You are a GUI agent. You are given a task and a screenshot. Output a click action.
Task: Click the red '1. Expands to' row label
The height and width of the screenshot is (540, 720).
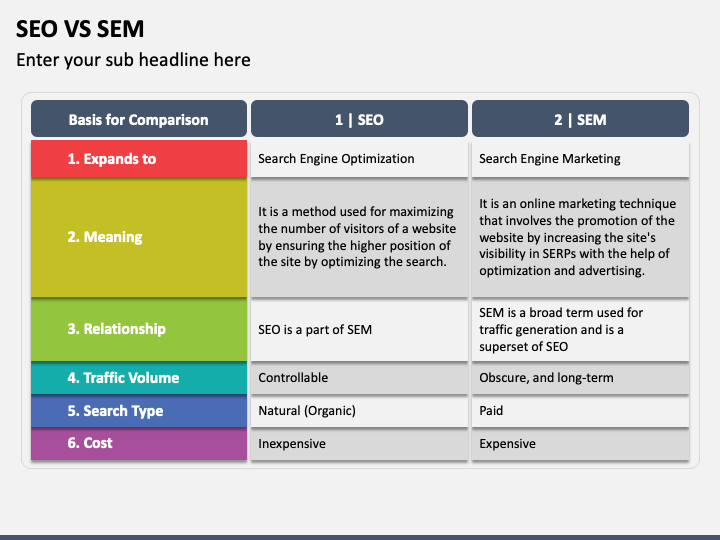(x=139, y=159)
